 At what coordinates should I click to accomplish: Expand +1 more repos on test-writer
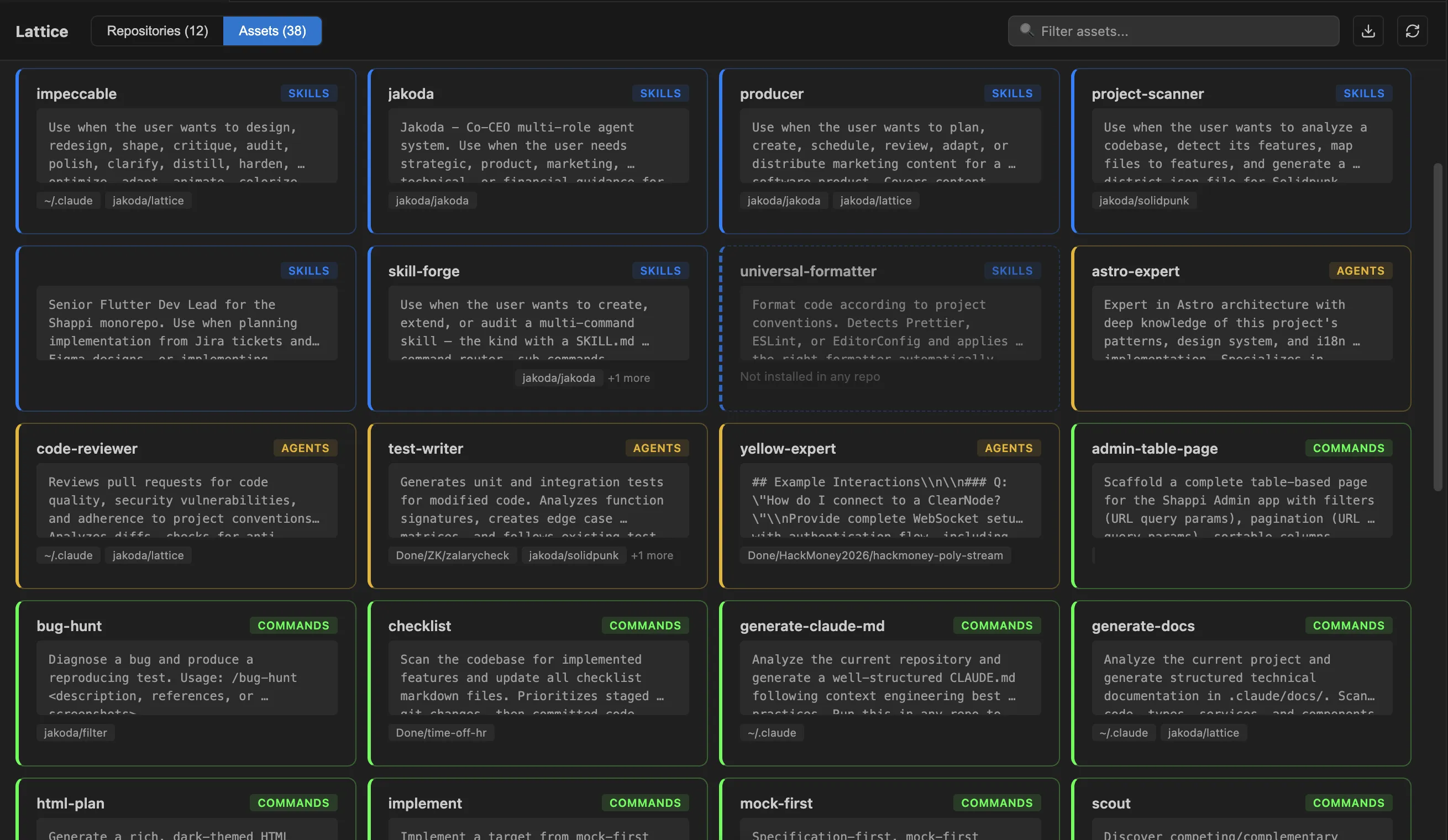click(x=652, y=555)
